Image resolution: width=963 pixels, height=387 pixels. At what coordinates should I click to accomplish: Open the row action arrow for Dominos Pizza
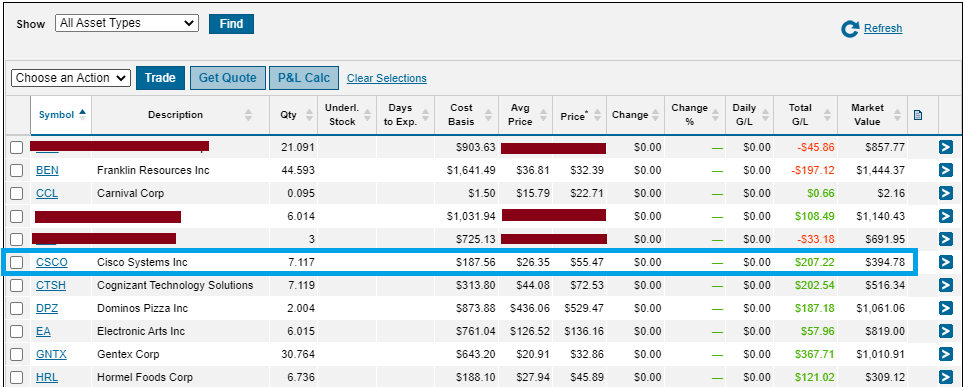[945, 308]
